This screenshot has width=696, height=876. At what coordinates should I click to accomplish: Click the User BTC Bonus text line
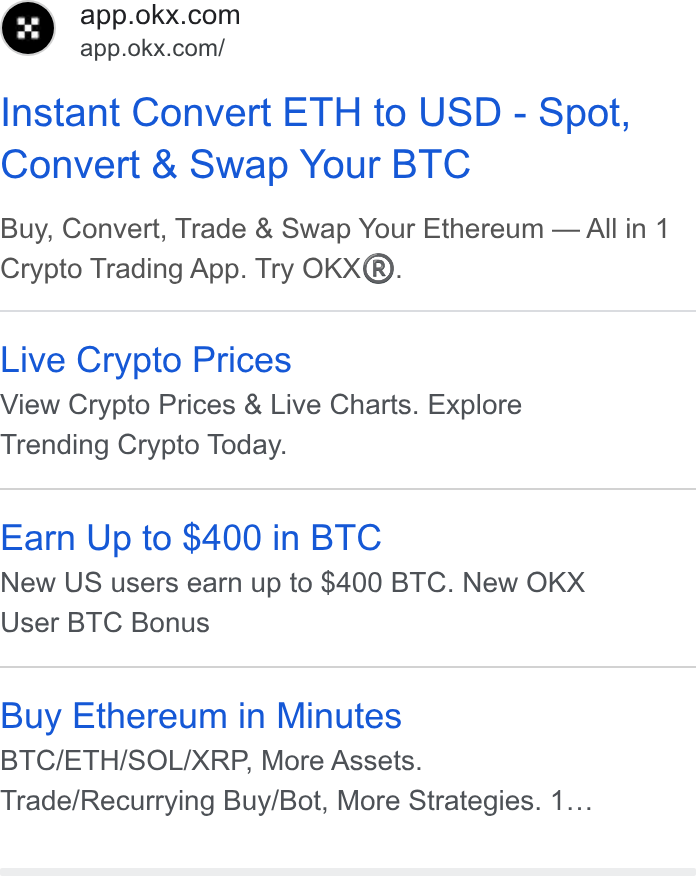[x=105, y=623]
